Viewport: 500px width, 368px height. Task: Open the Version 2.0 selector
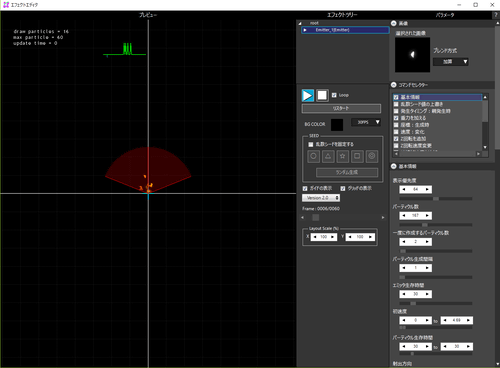[321, 198]
